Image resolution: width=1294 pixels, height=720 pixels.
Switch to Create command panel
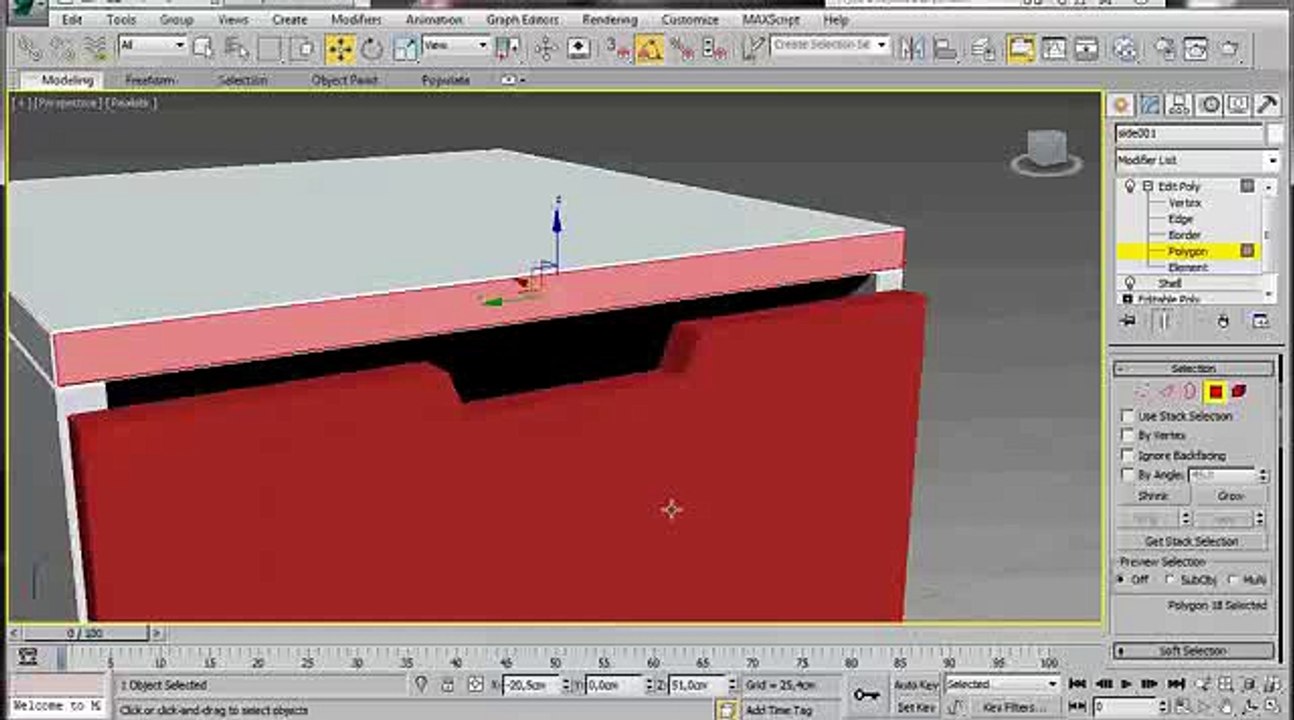(x=1122, y=104)
